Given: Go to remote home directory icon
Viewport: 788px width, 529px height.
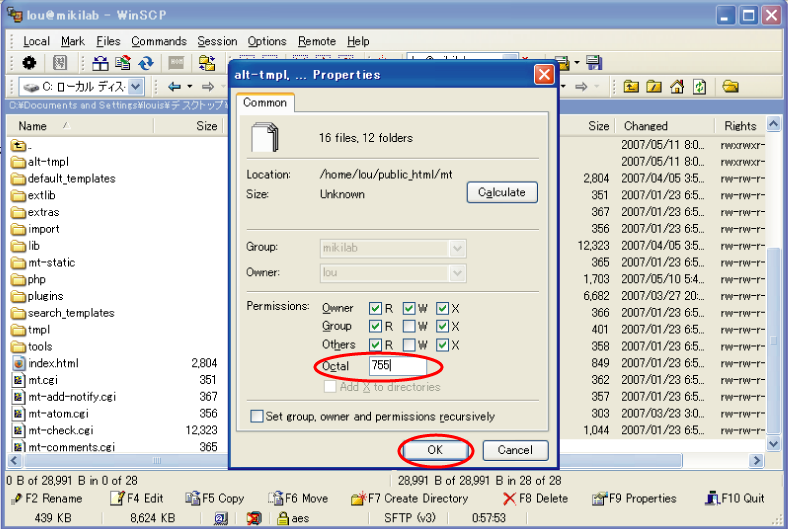Looking at the screenshot, I should (677, 86).
